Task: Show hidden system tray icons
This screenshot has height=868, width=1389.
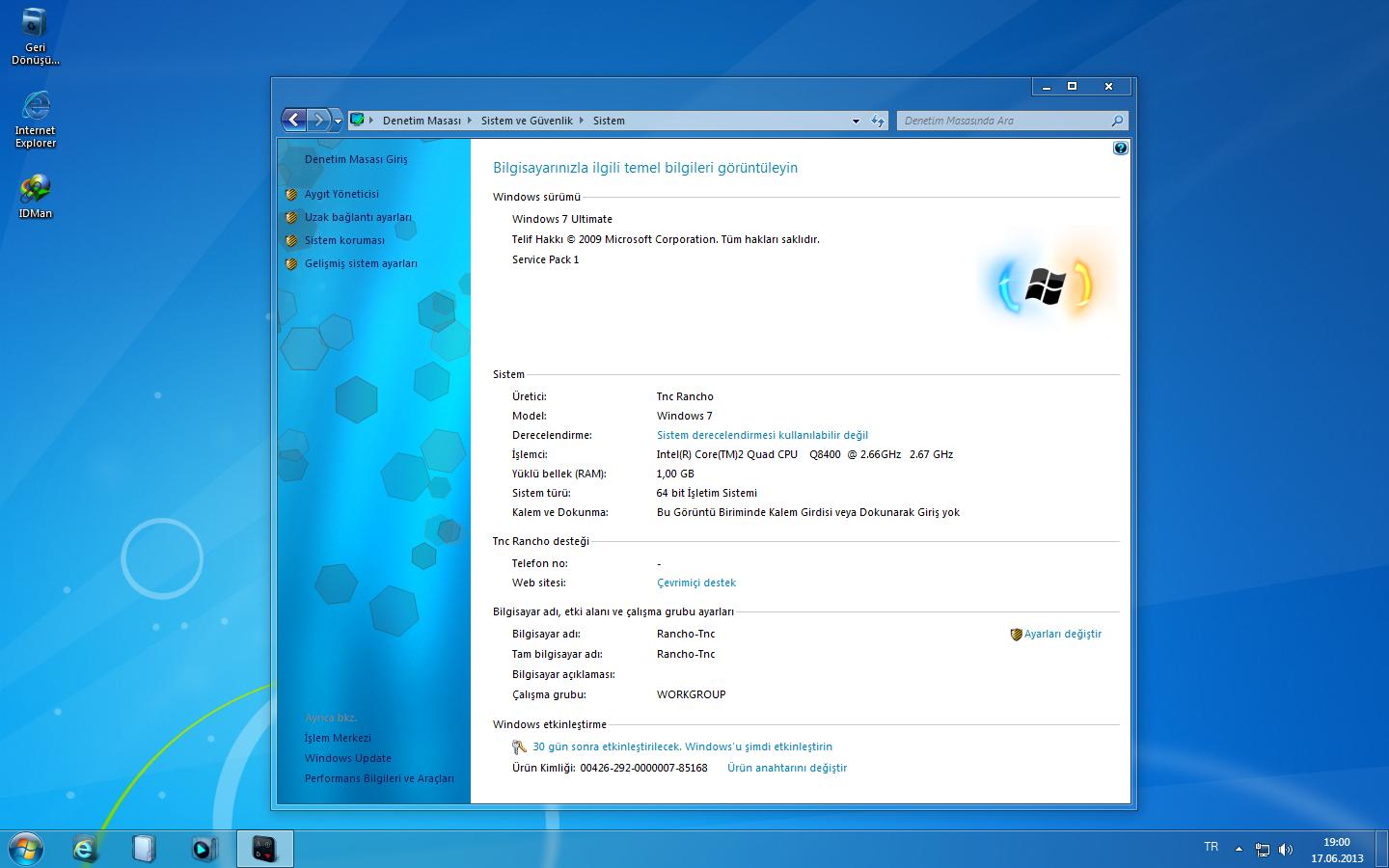Action: coord(1239,850)
